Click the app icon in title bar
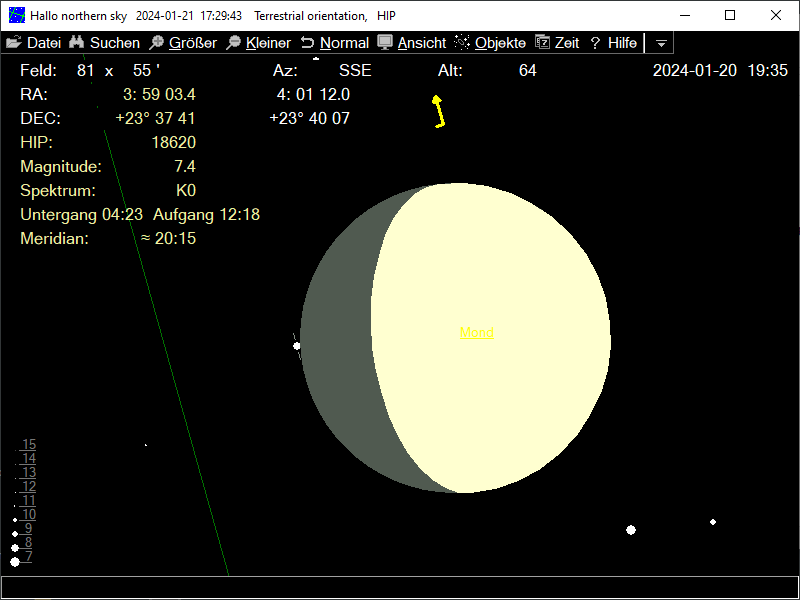Screen dimensions: 800x600 pyautogui.click(x=17, y=16)
